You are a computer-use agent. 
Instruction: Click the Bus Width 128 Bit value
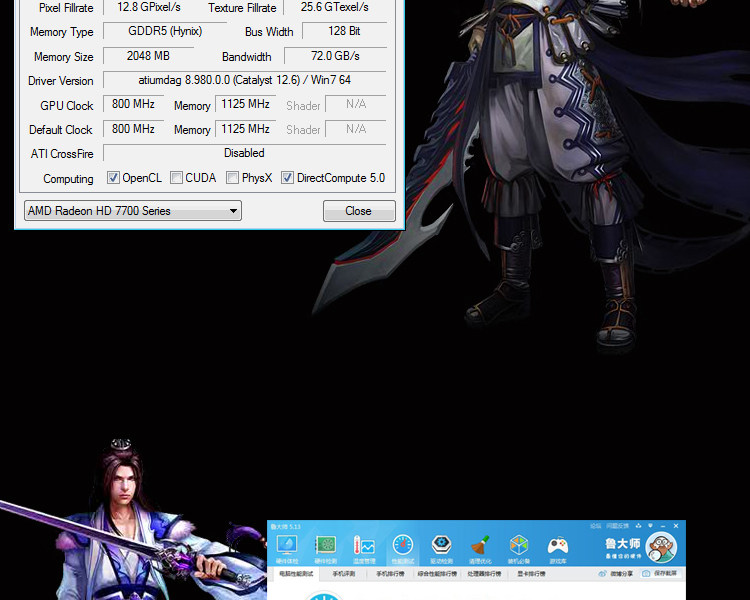[x=344, y=31]
